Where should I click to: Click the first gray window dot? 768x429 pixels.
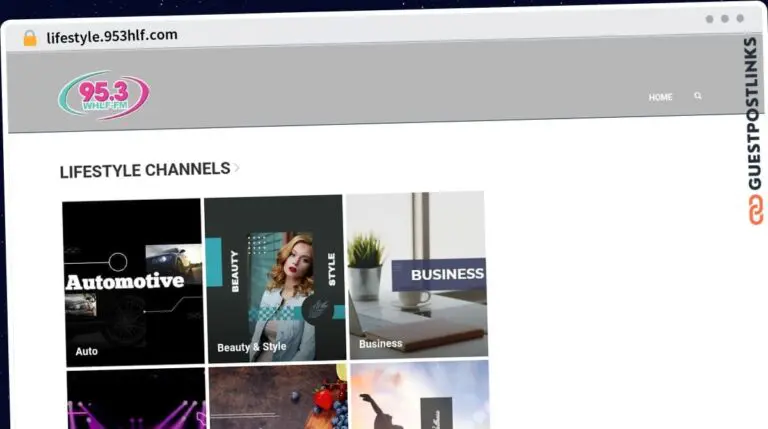tap(709, 19)
